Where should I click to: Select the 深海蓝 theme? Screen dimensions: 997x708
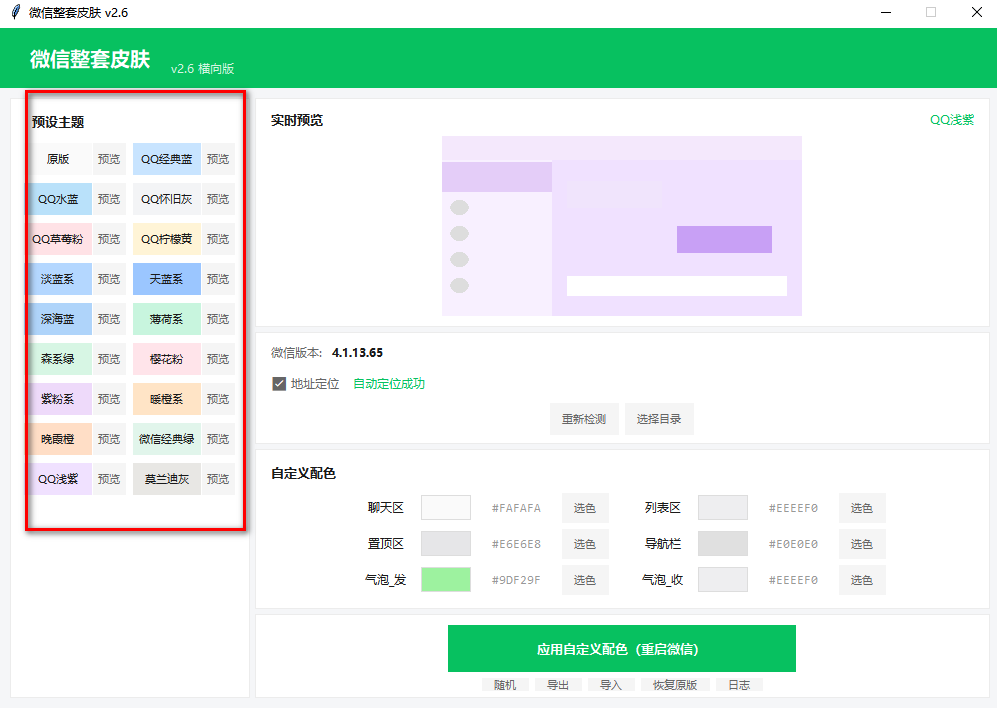(x=58, y=319)
